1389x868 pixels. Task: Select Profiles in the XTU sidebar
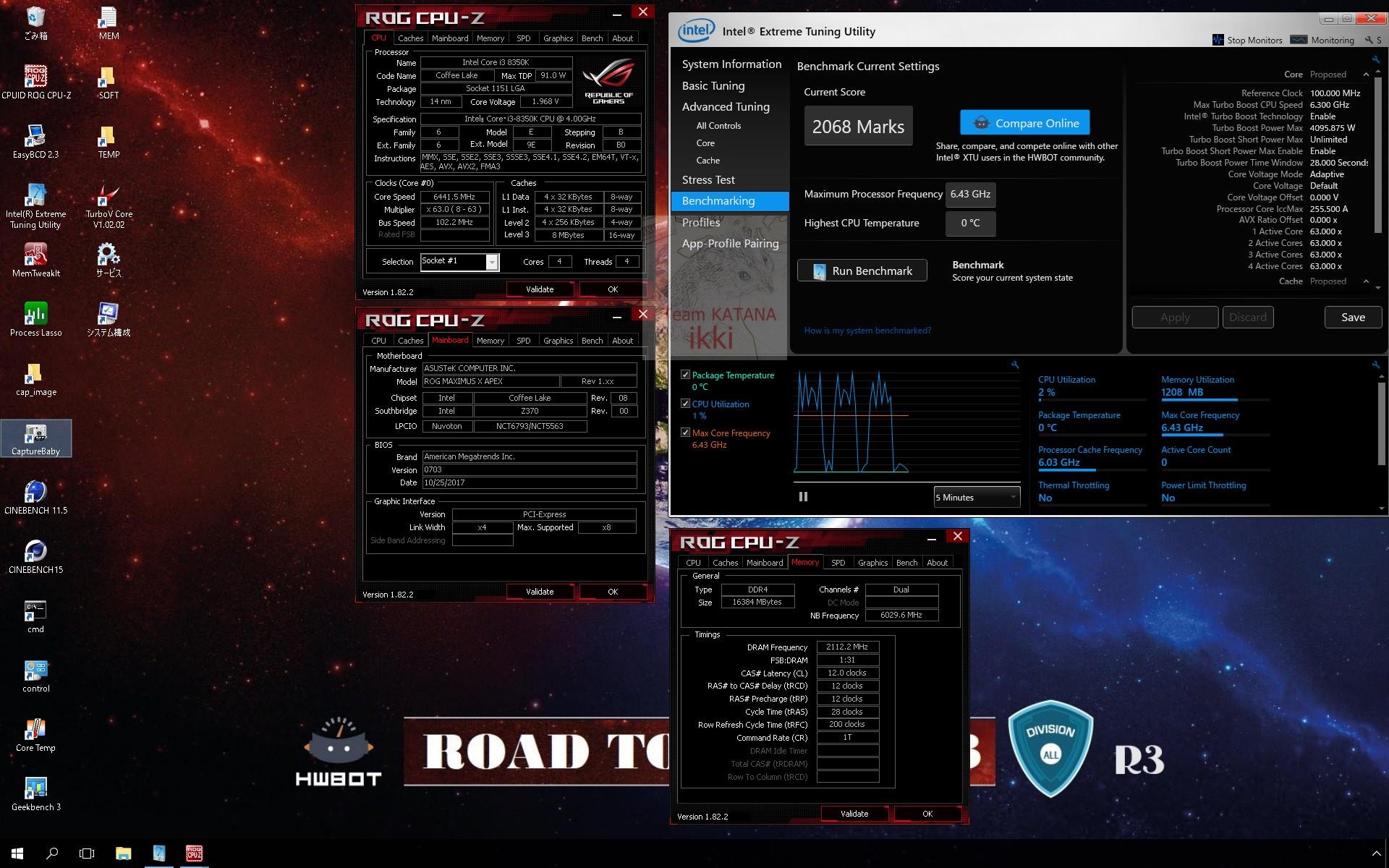pyautogui.click(x=701, y=222)
